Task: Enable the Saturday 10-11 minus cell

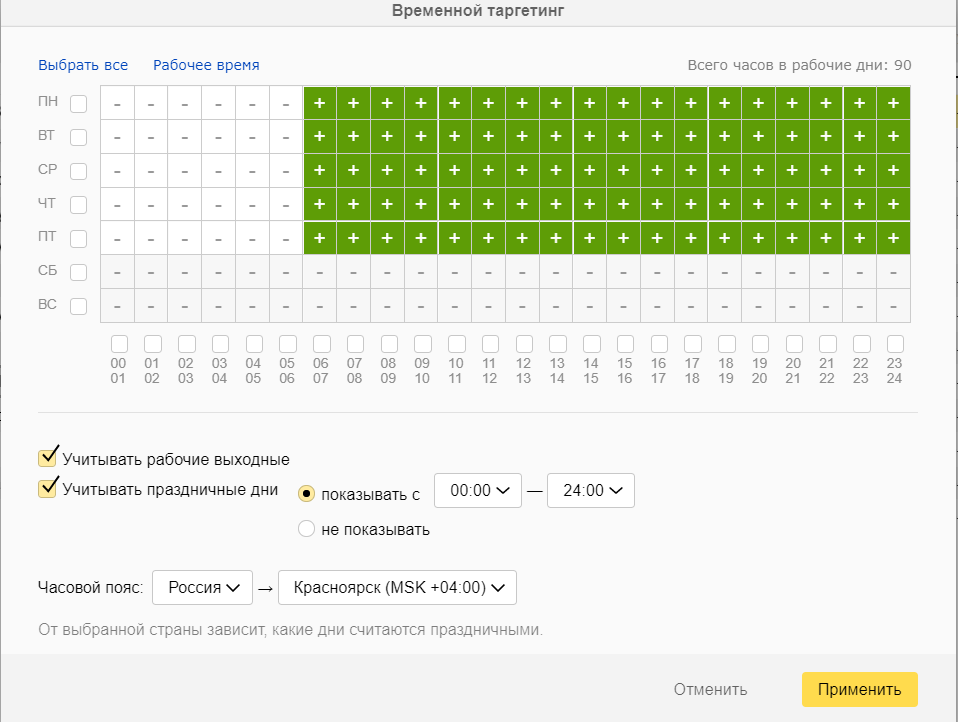Action: [455, 272]
